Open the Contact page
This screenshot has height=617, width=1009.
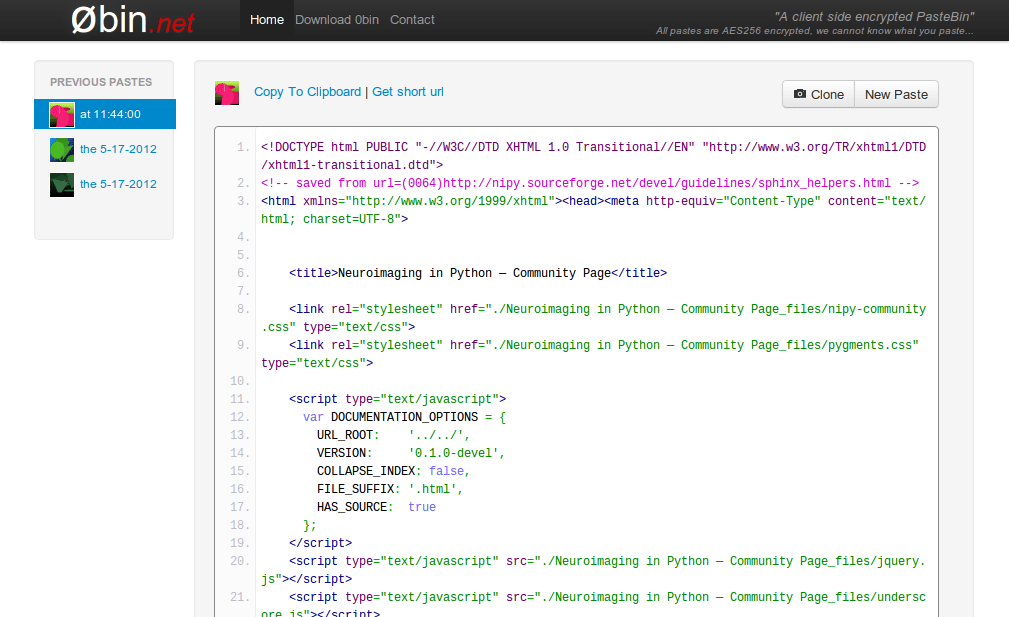coord(411,19)
